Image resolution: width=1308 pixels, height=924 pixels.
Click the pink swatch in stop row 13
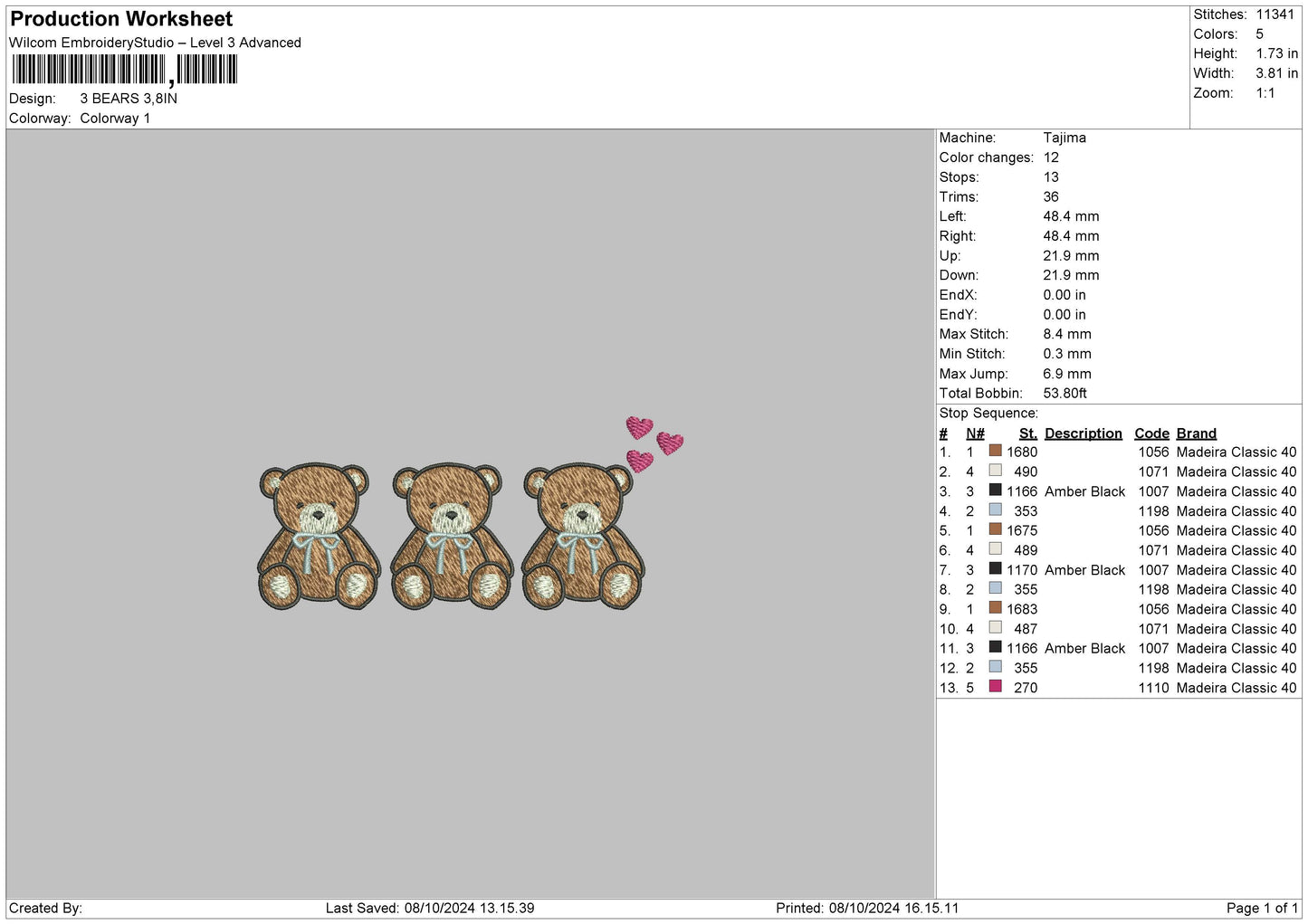[996, 687]
